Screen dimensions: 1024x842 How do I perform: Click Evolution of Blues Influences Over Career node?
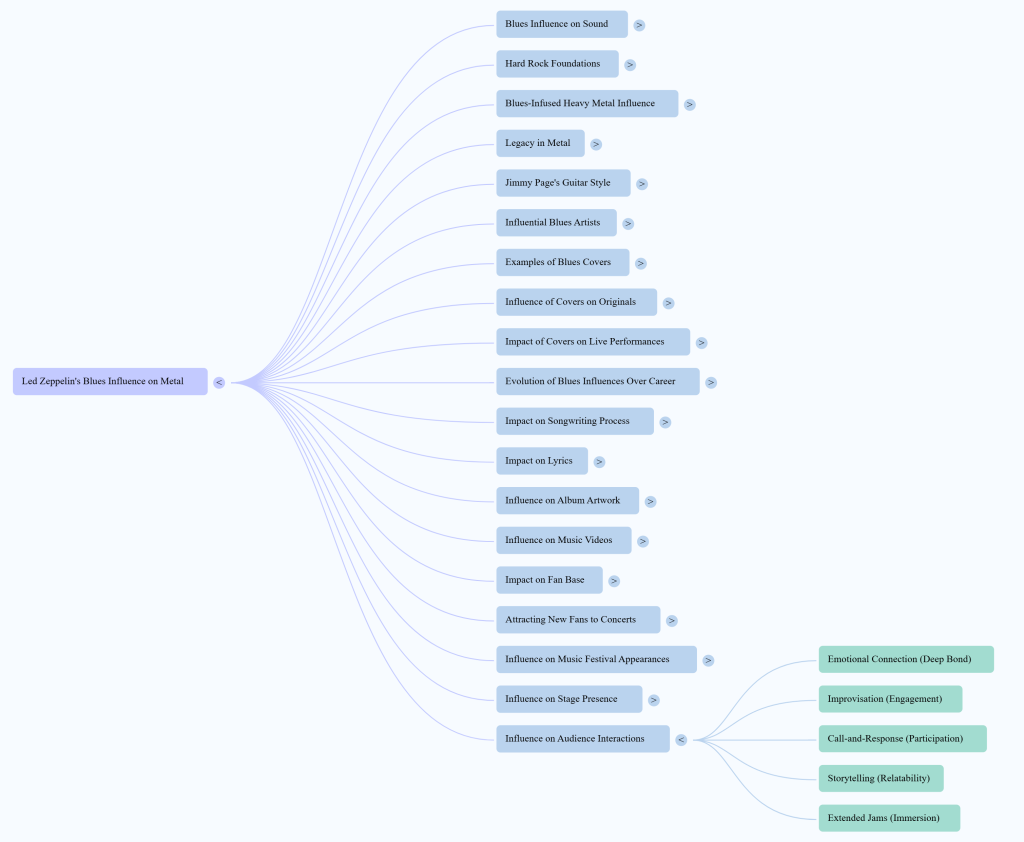point(598,381)
